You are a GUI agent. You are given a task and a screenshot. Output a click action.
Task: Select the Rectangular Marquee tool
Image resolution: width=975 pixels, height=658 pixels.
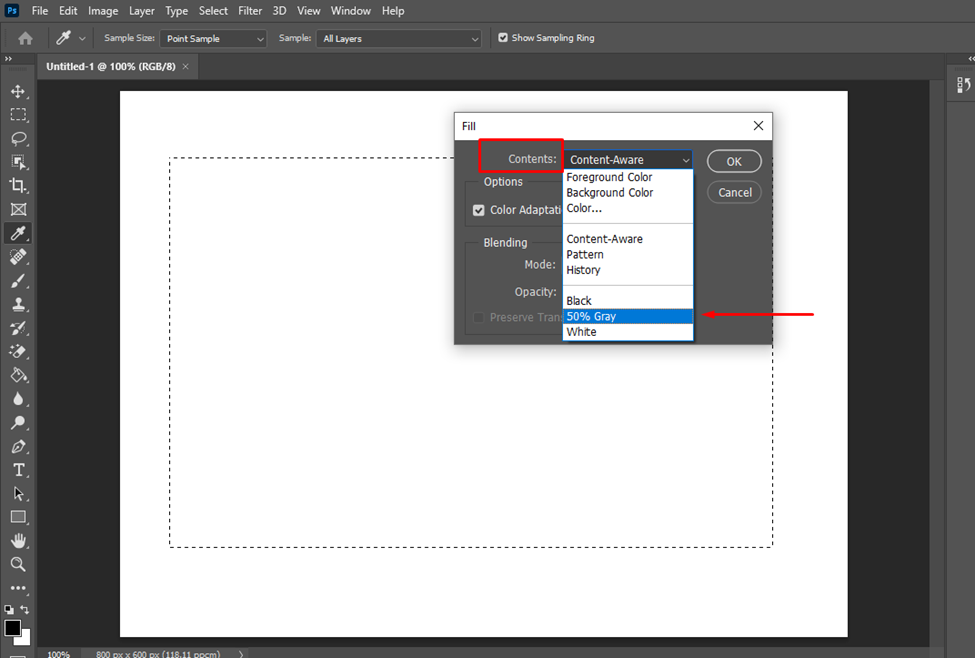tap(18, 115)
